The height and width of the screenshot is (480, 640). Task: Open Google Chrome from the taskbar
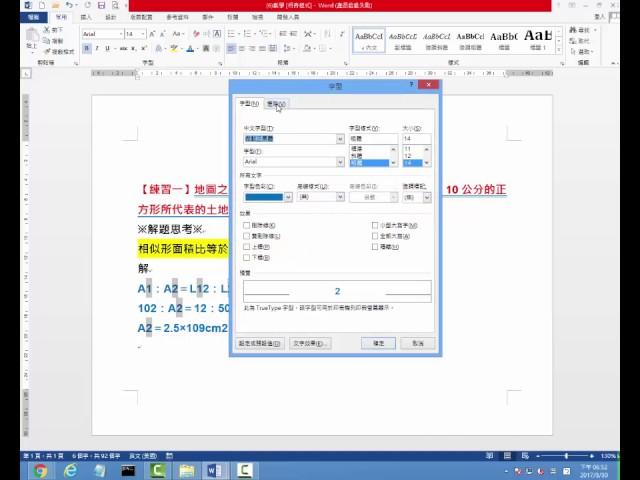(40, 470)
